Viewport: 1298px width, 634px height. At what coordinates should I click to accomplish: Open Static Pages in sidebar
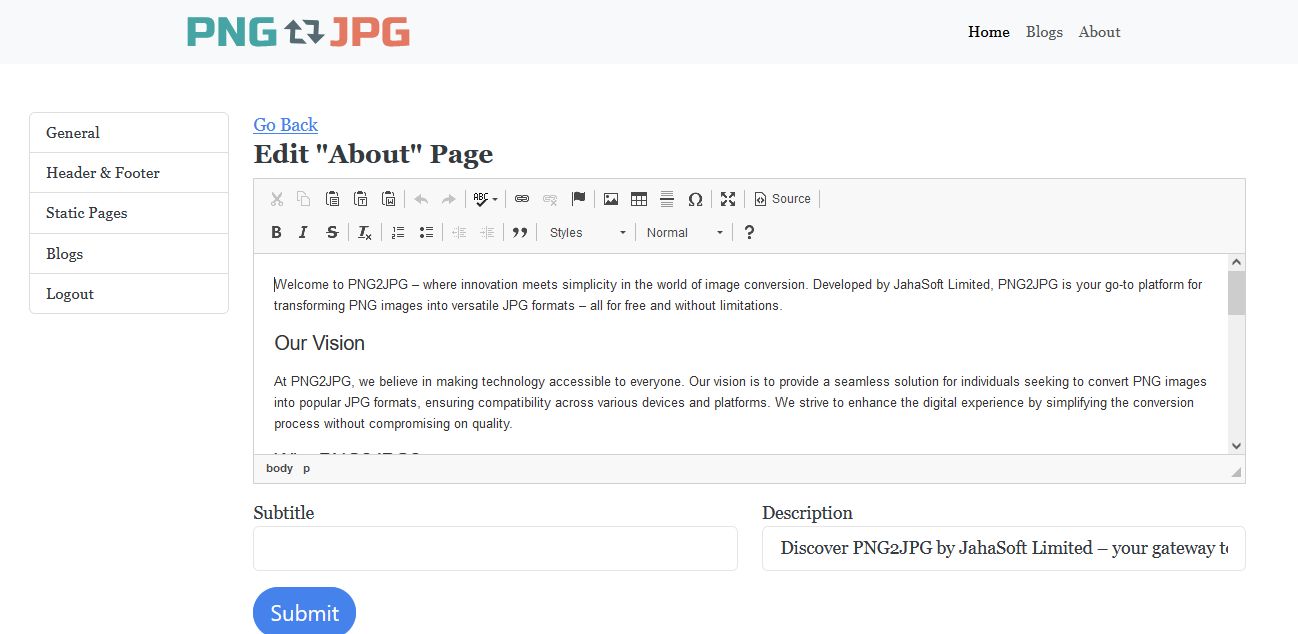[129, 213]
